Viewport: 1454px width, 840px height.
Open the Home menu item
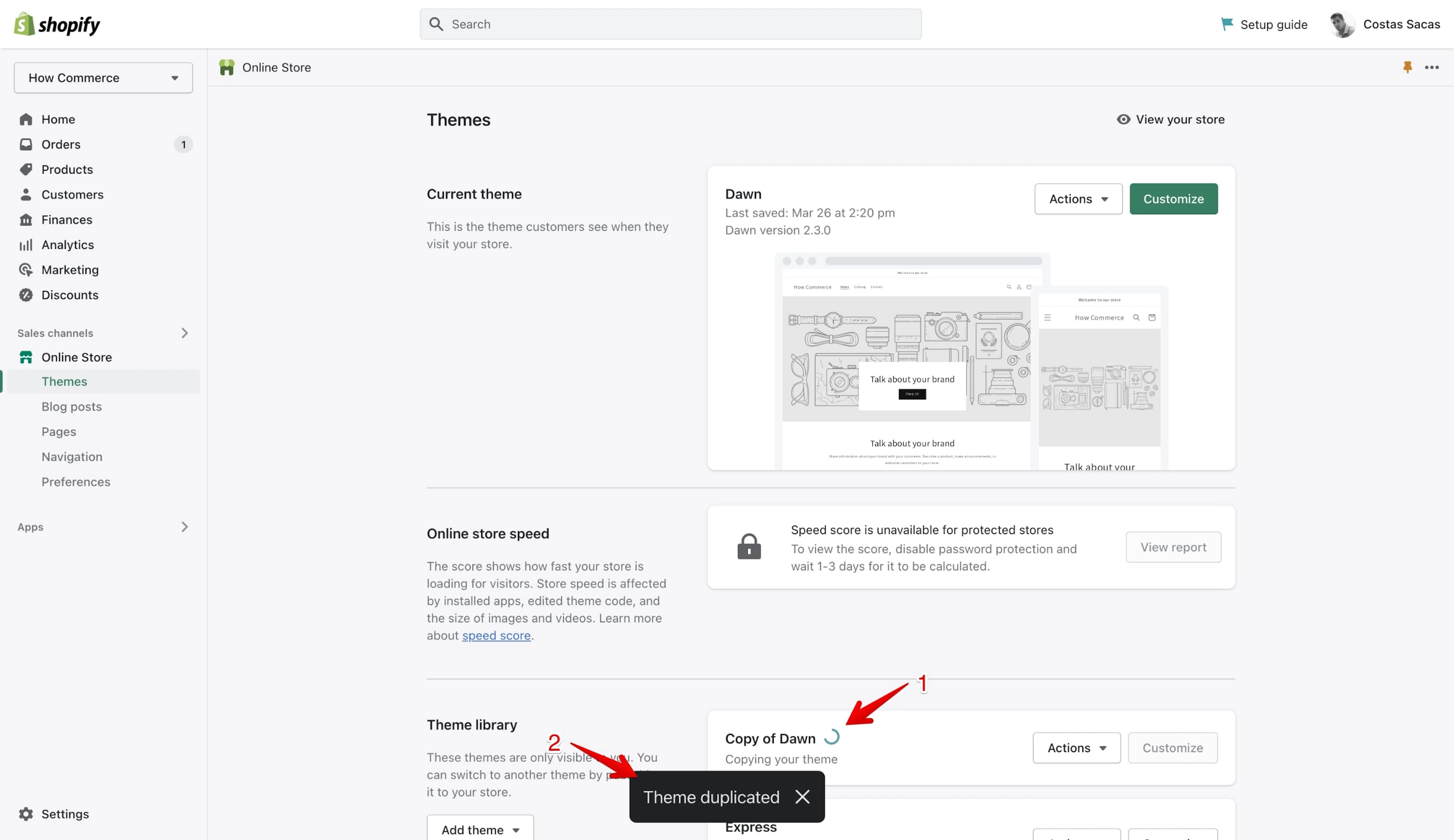(x=58, y=119)
